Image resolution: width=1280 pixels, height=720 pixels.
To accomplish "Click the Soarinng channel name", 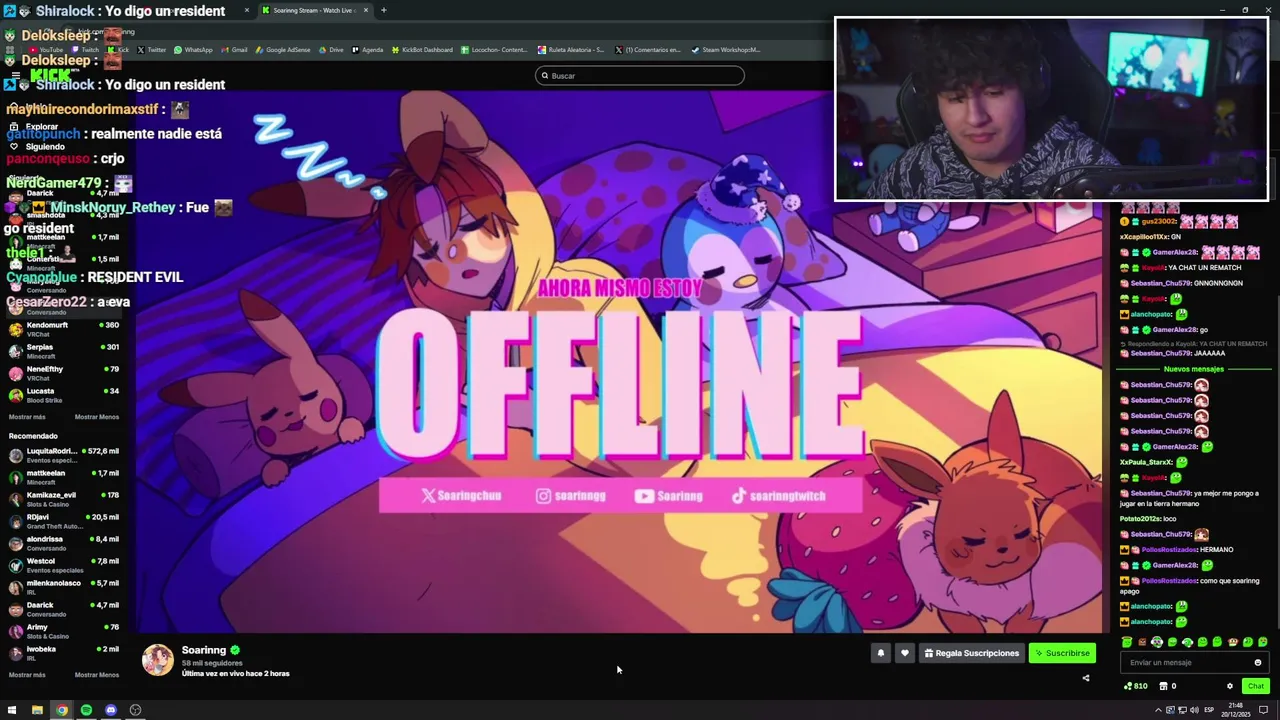I will pyautogui.click(x=204, y=650).
